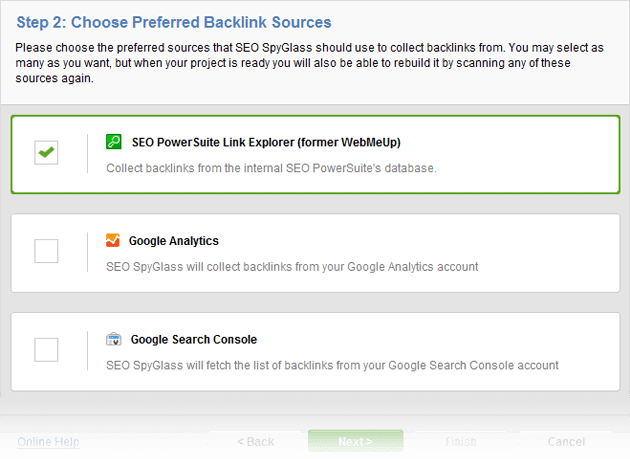630x459 pixels.
Task: Click the Step 2 heading text
Action: (x=173, y=22)
